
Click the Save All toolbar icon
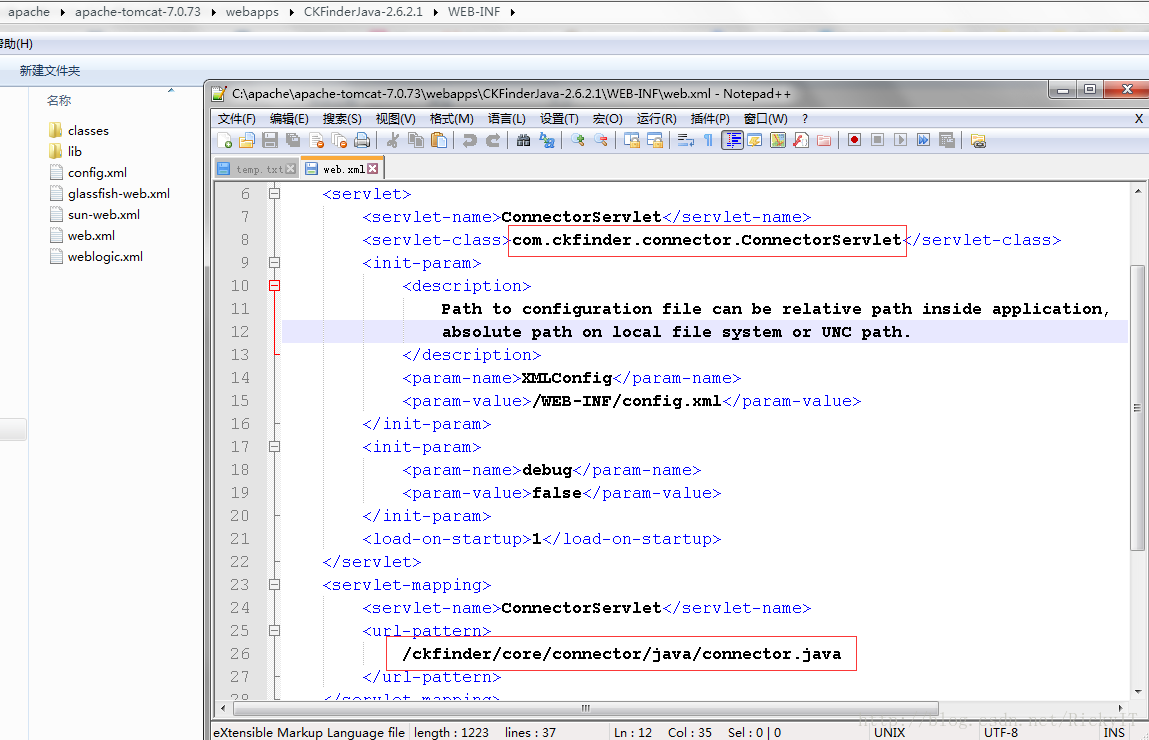point(293,141)
